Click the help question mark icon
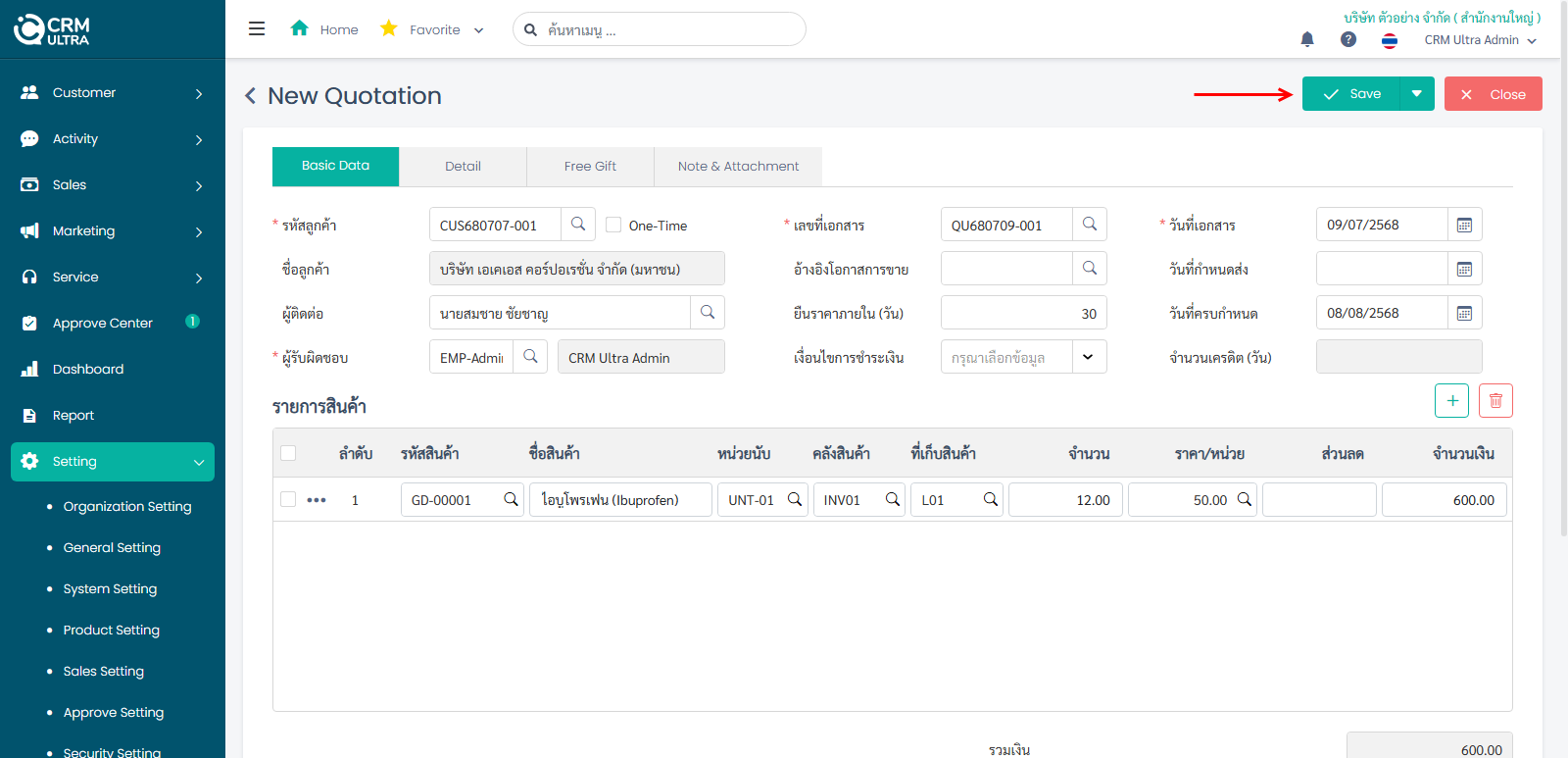This screenshot has height=758, width=1568. point(1348,39)
